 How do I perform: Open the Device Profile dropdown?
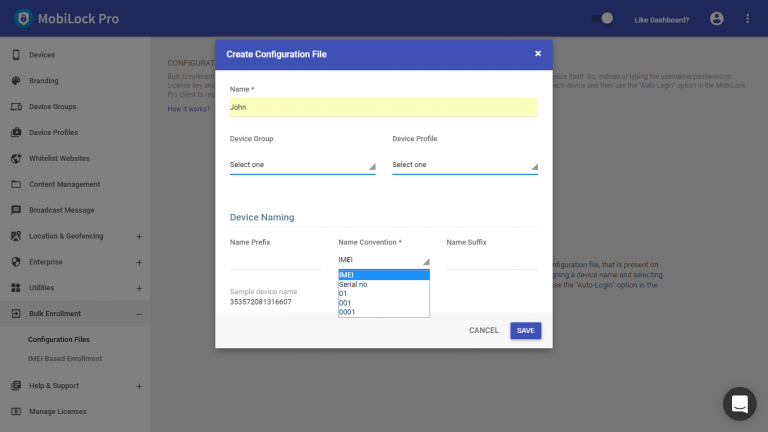[x=465, y=165]
